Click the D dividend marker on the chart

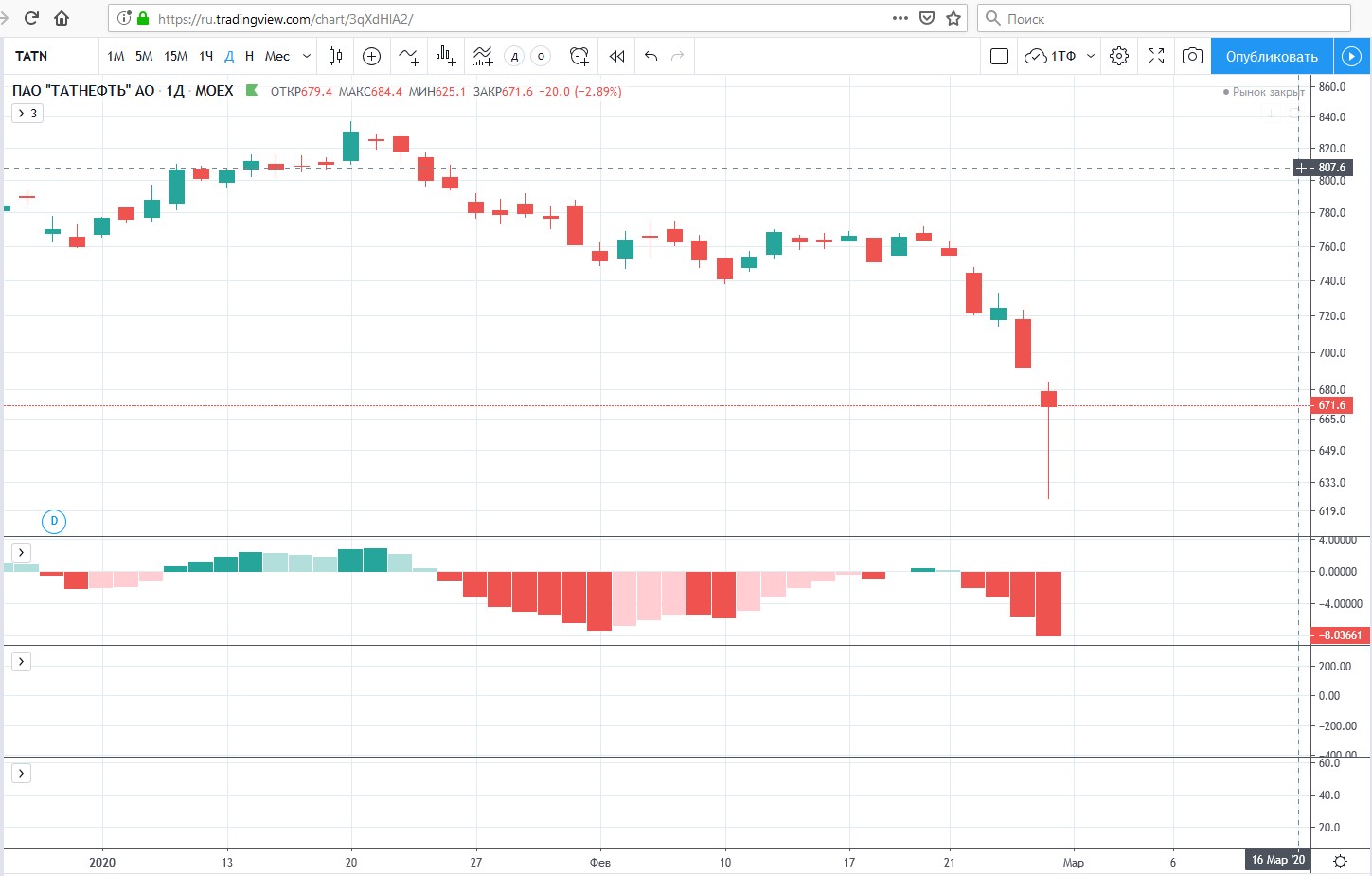pos(54,521)
